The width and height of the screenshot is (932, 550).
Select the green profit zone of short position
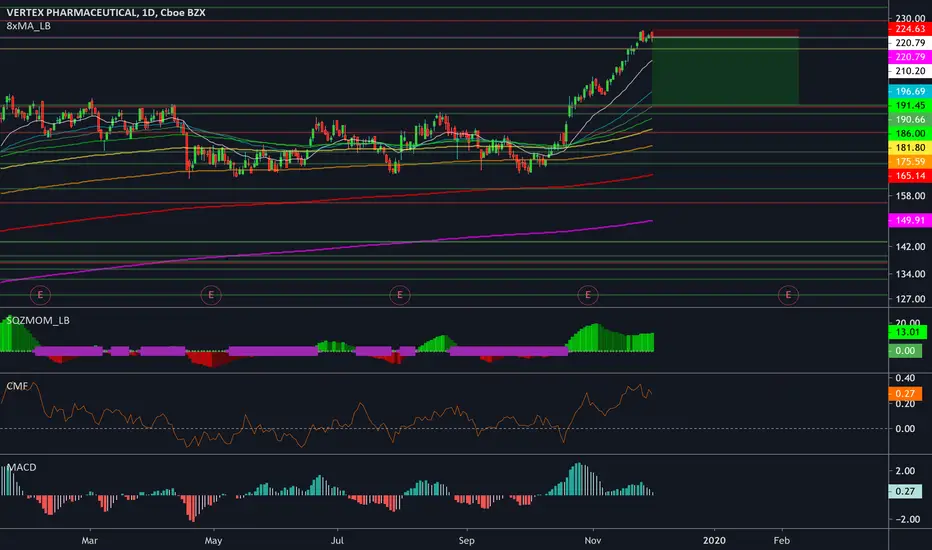coord(725,71)
